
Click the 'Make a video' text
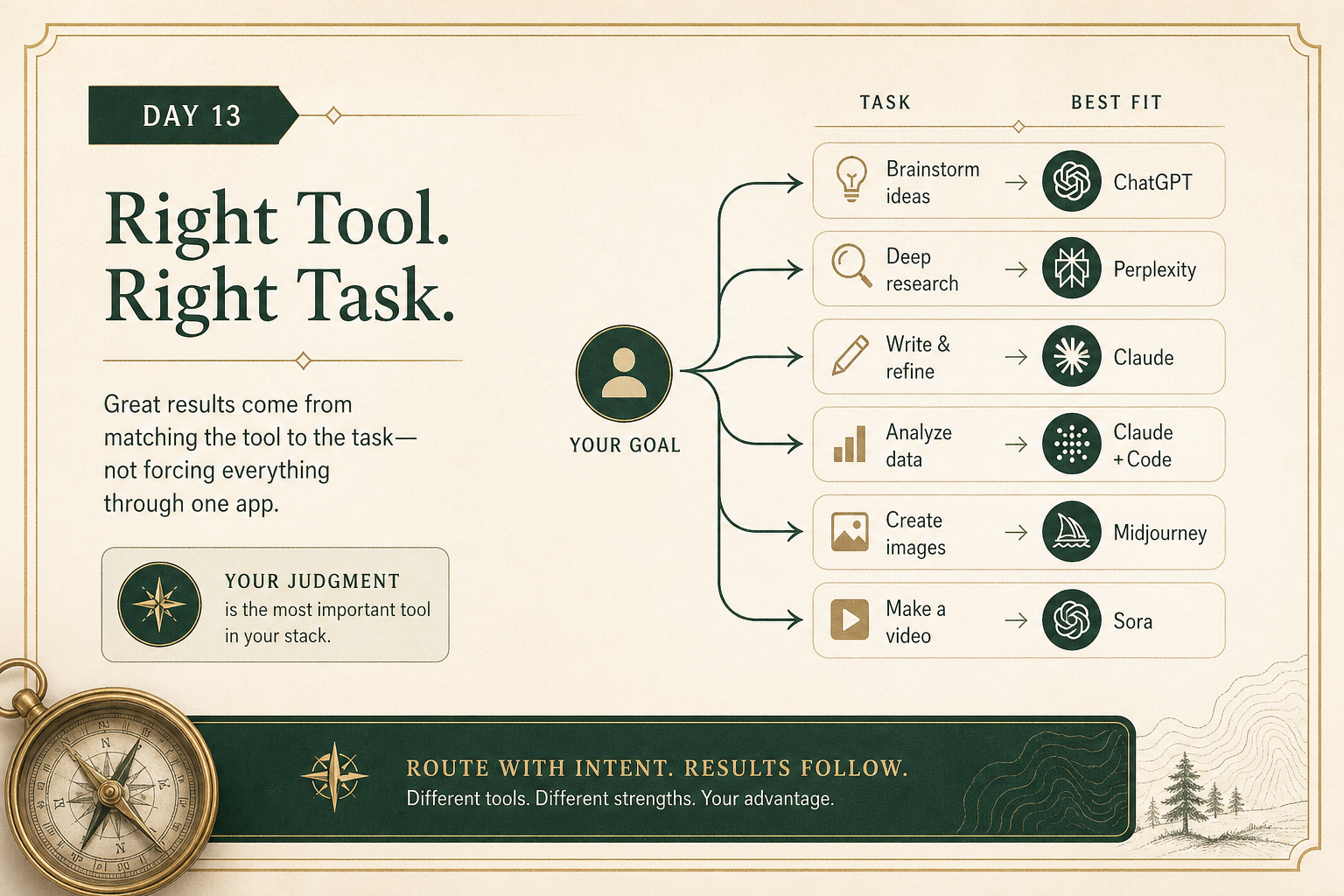[x=915, y=621]
